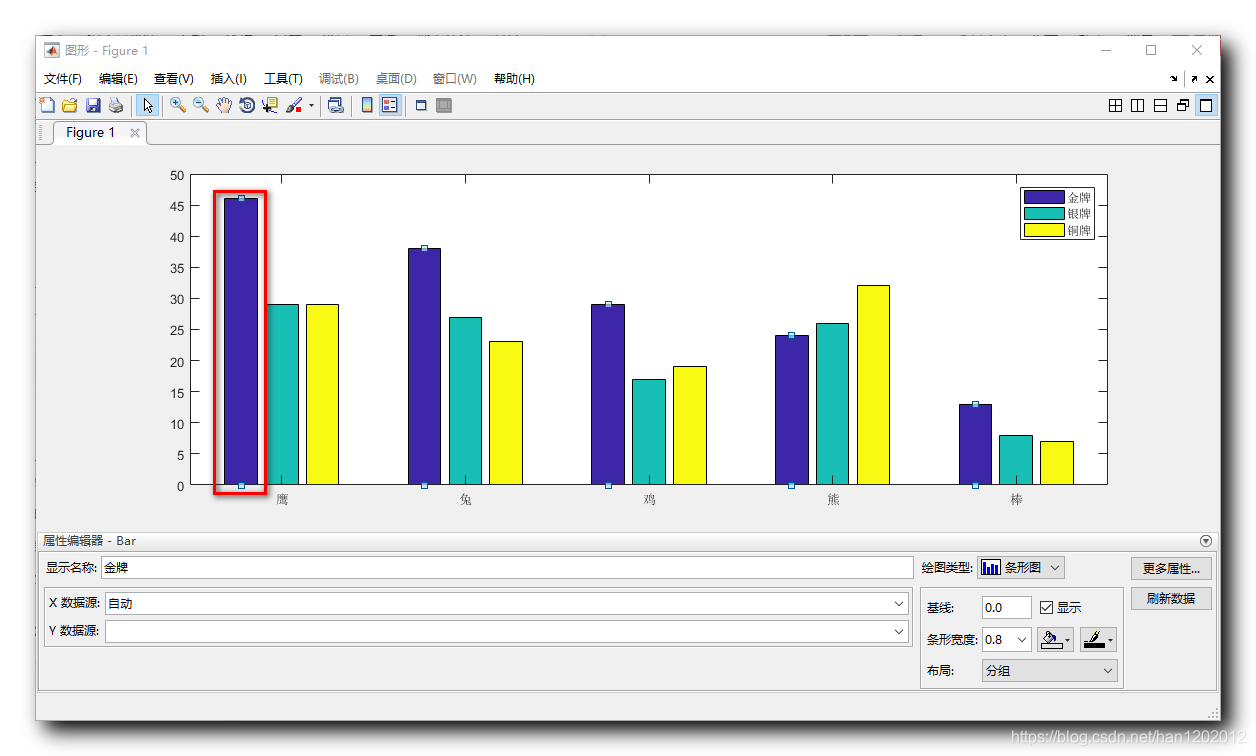Image resolution: width=1256 pixels, height=756 pixels.
Task: Open the bar edge line color picker
Action: tap(1098, 640)
